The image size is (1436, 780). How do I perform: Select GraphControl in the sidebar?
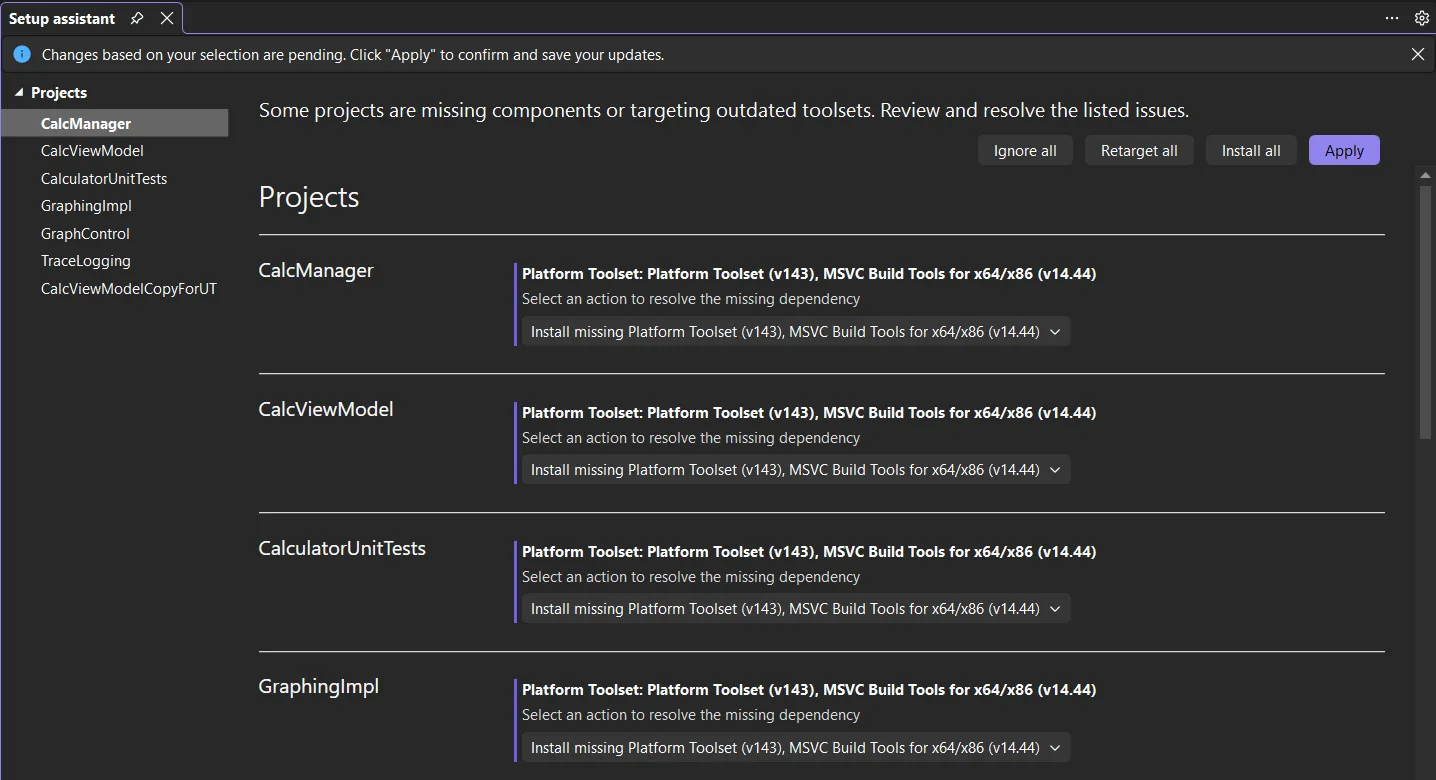(x=85, y=234)
